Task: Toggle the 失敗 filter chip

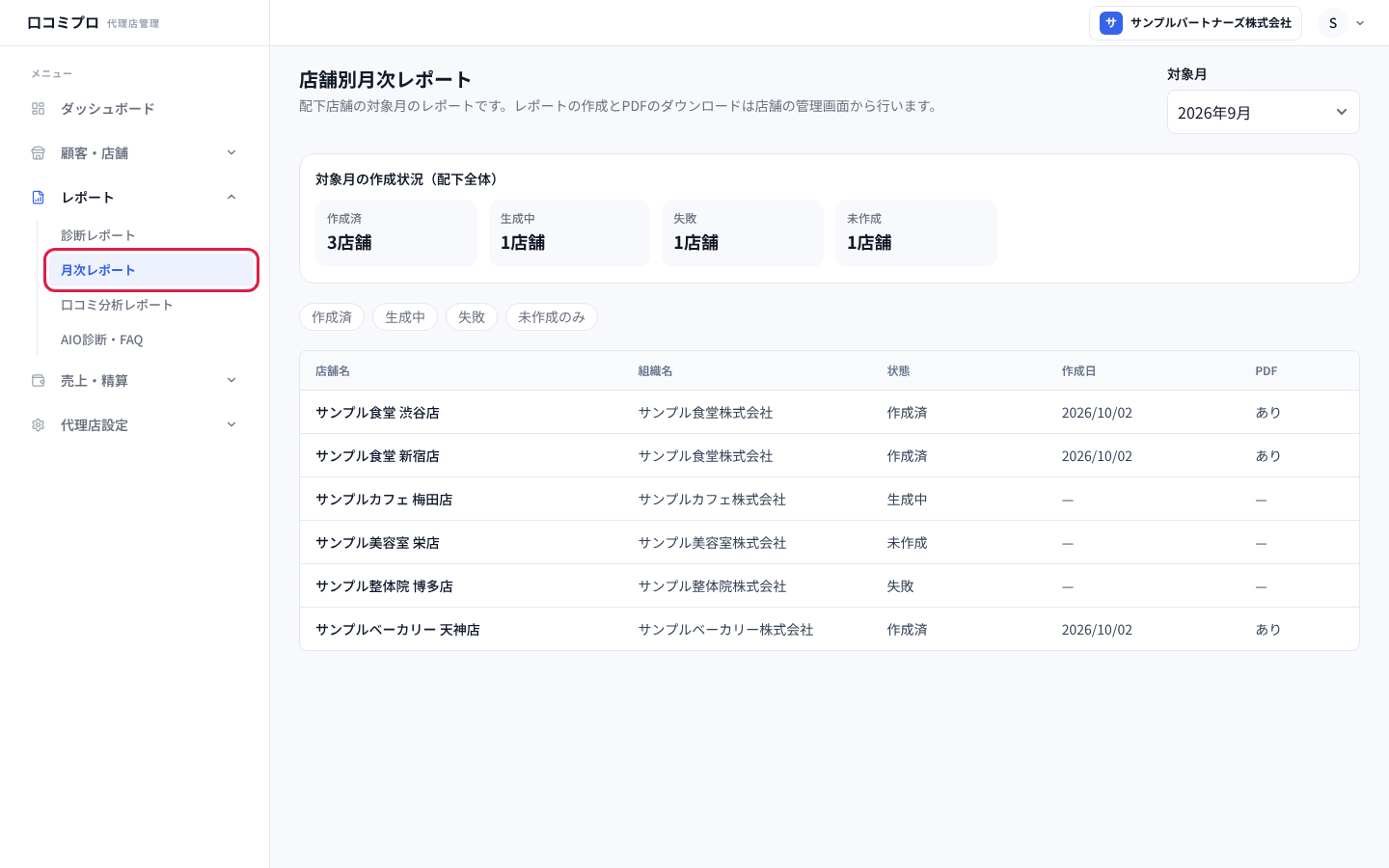Action: click(472, 316)
